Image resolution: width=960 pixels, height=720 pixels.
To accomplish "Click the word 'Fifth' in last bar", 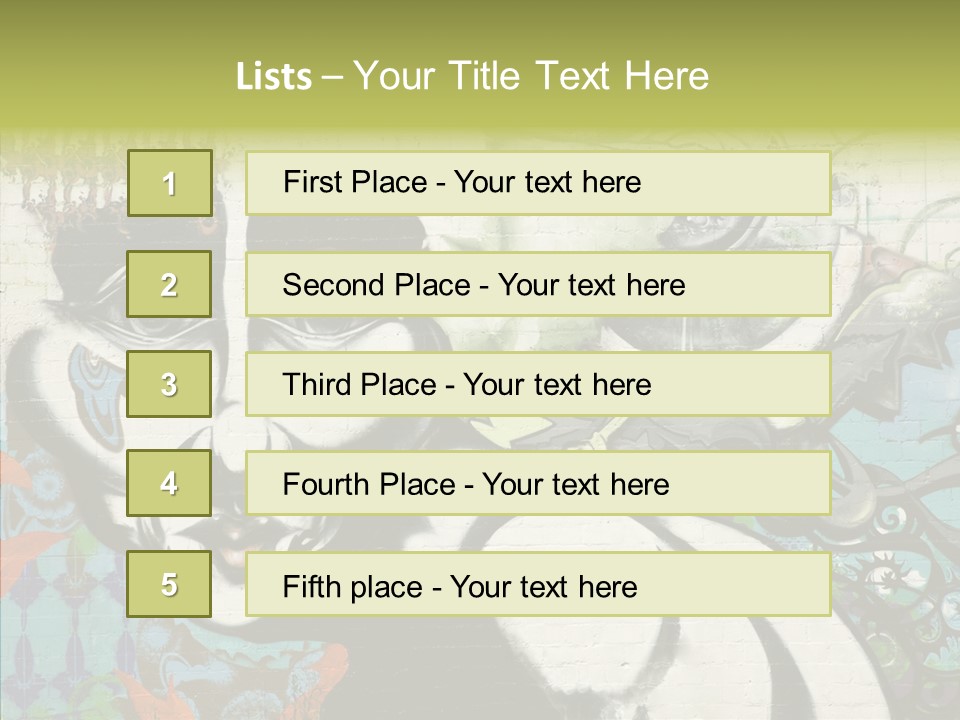I will [313, 586].
